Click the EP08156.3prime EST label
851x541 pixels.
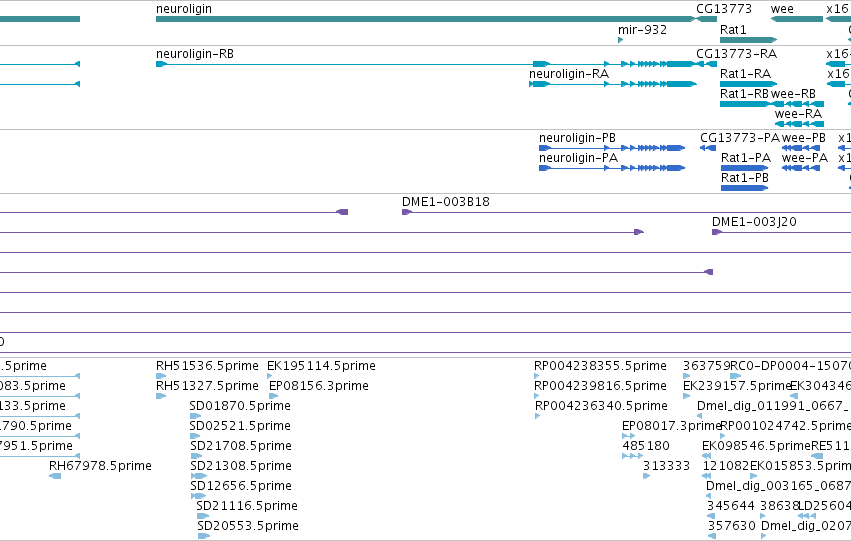319,386
